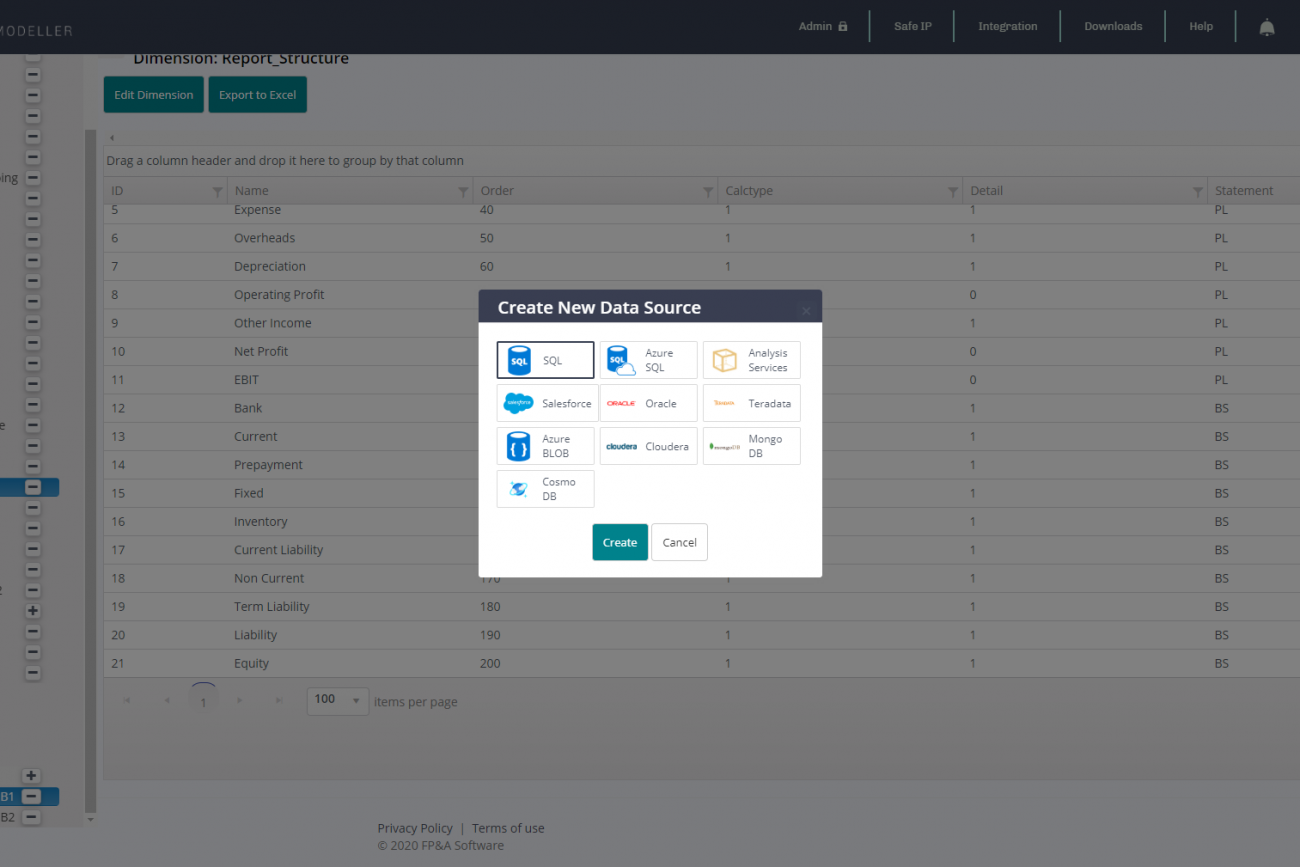The width and height of the screenshot is (1300, 867).
Task: Click the Create button
Action: pos(620,542)
